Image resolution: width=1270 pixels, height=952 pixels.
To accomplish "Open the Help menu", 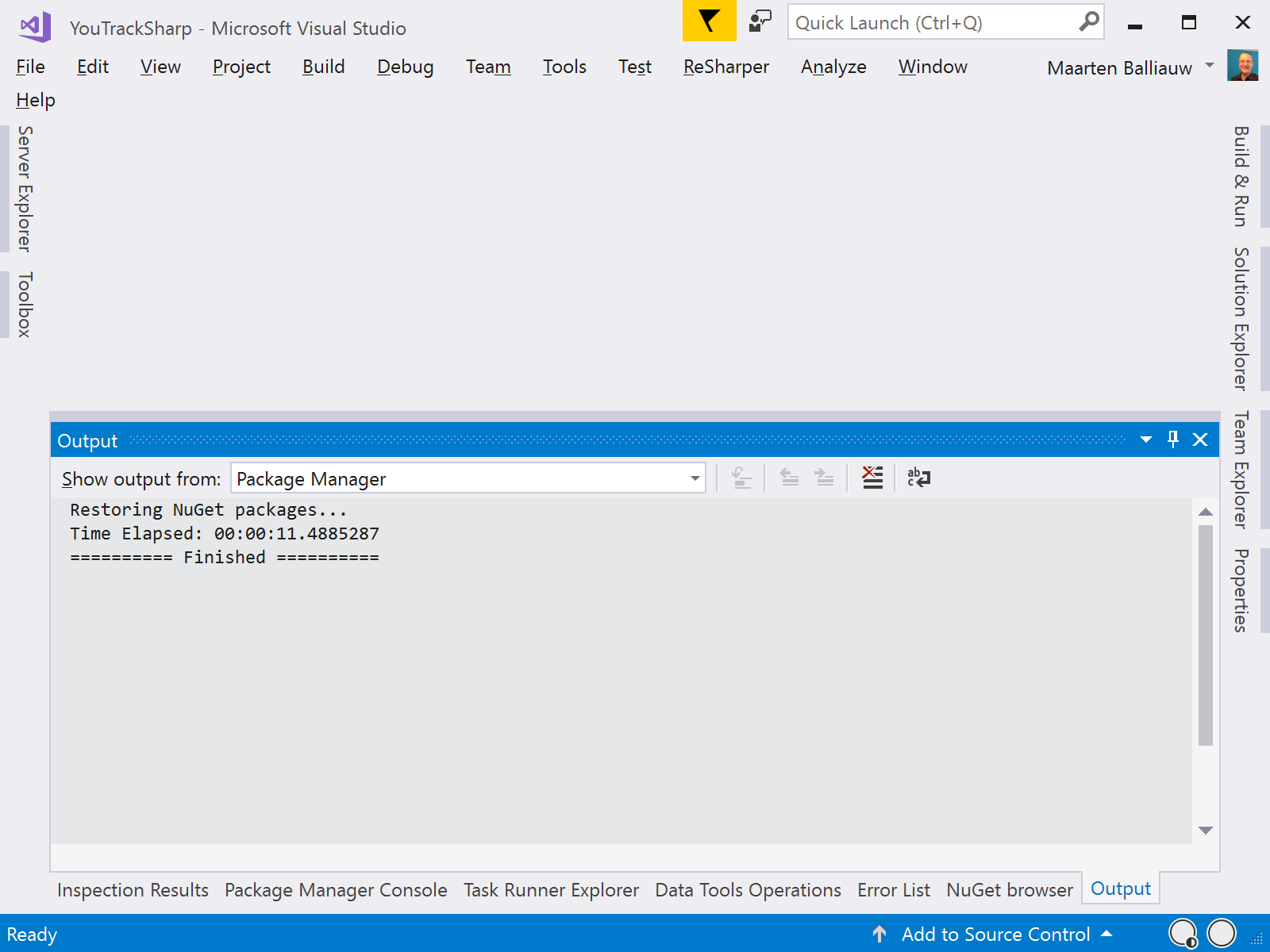I will click(36, 100).
